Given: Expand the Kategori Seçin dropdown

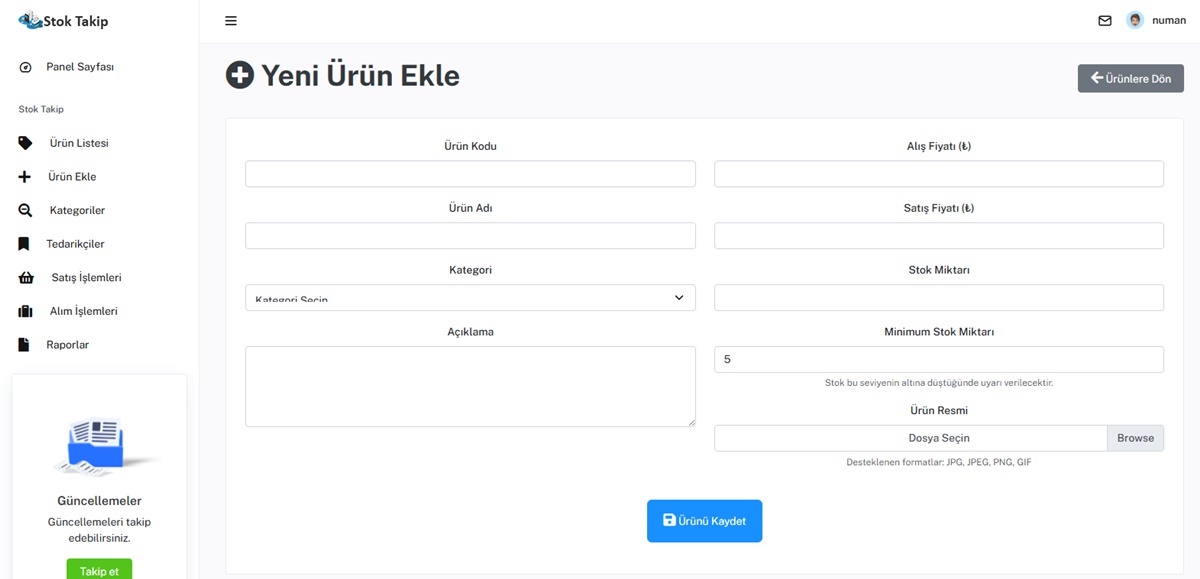Looking at the screenshot, I should (470, 298).
